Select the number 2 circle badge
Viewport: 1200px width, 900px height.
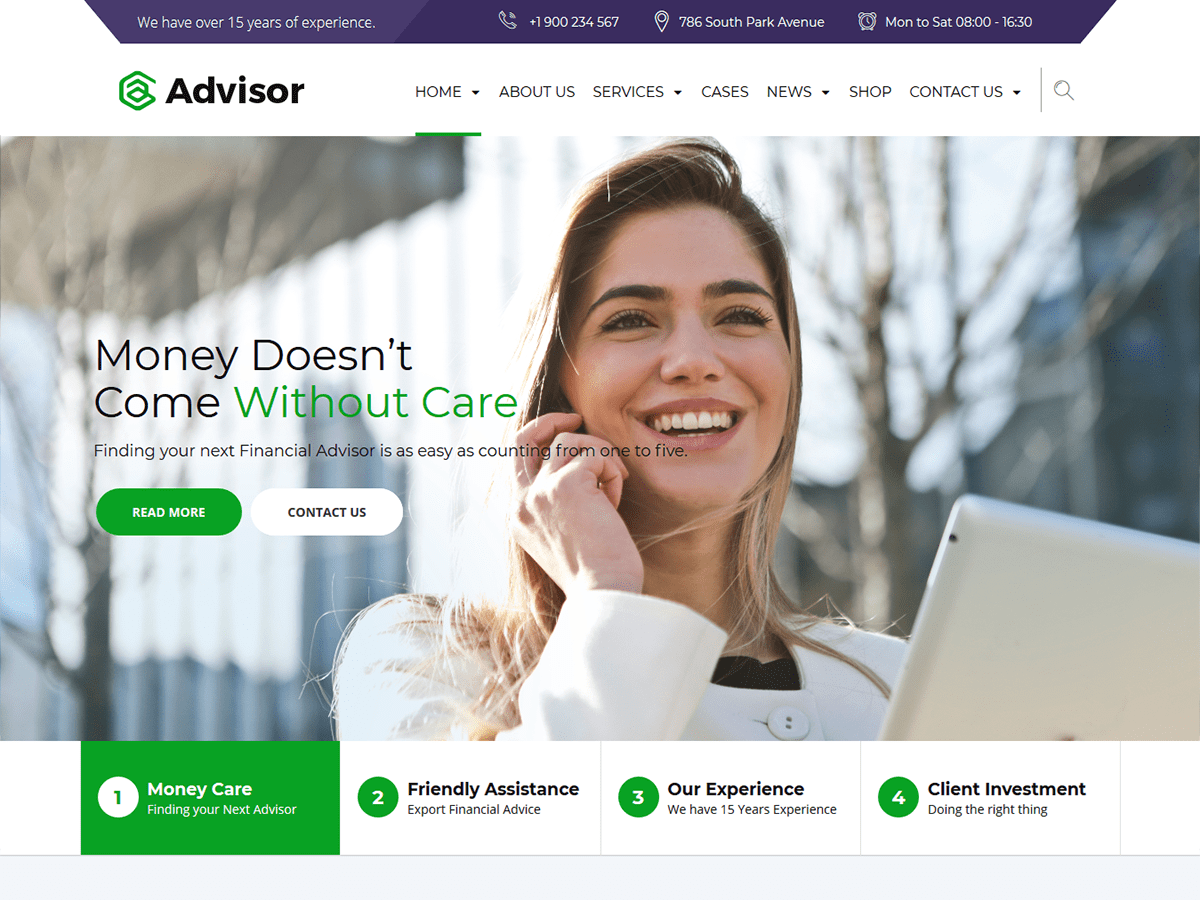[x=378, y=798]
